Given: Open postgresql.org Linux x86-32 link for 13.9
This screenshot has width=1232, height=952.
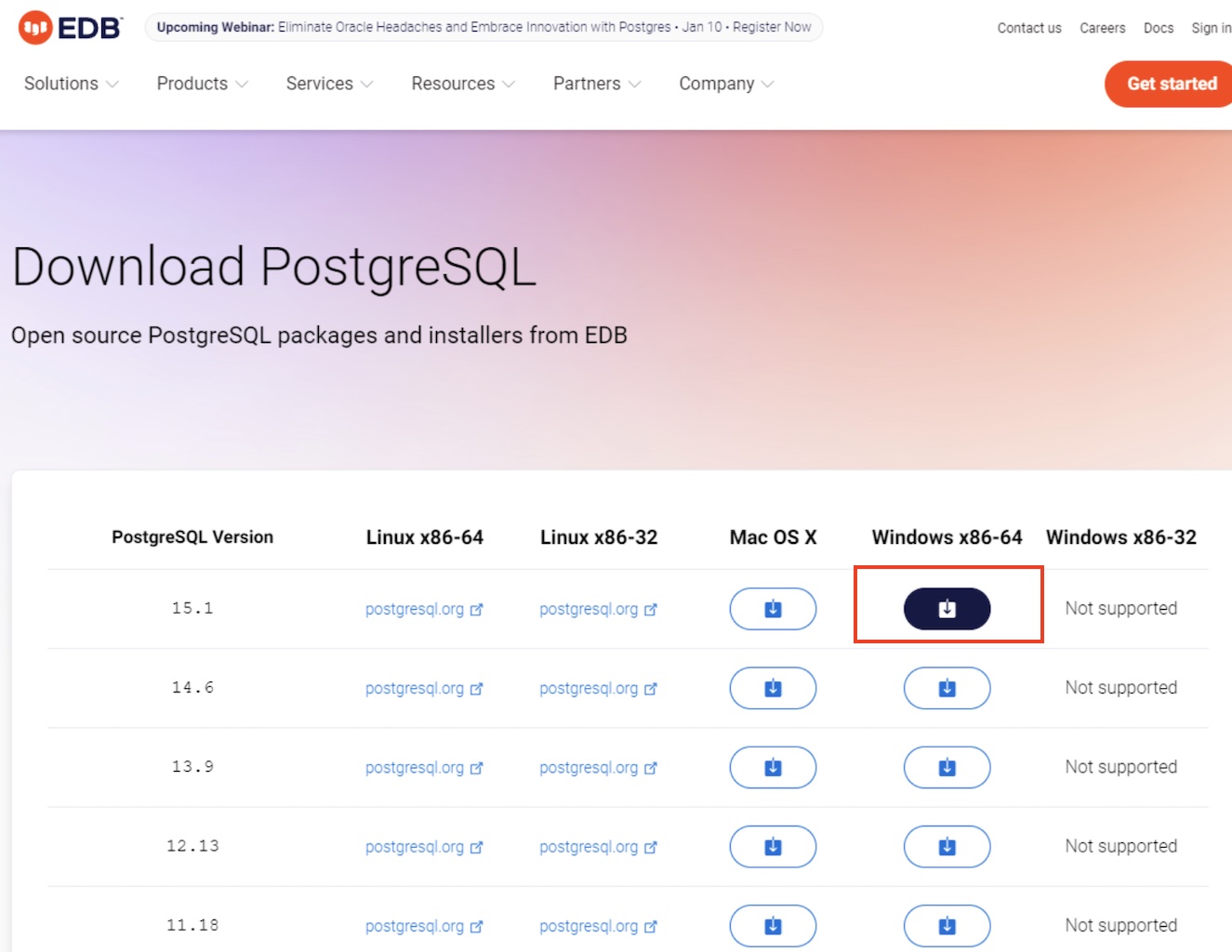Looking at the screenshot, I should pyautogui.click(x=598, y=767).
